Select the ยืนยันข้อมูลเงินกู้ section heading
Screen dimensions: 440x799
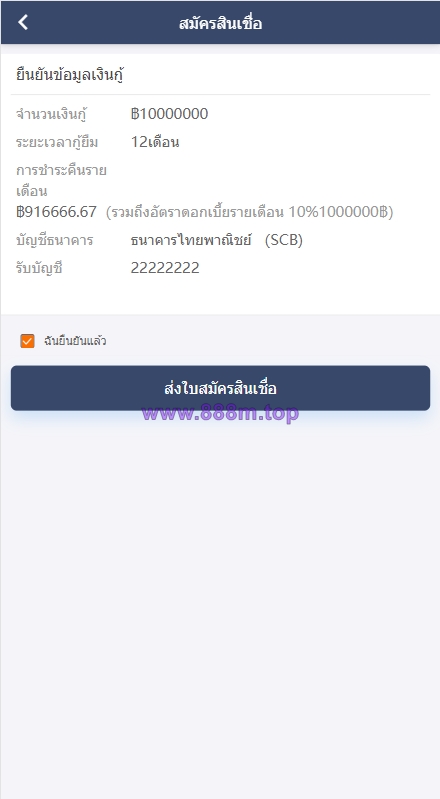pyautogui.click(x=71, y=75)
